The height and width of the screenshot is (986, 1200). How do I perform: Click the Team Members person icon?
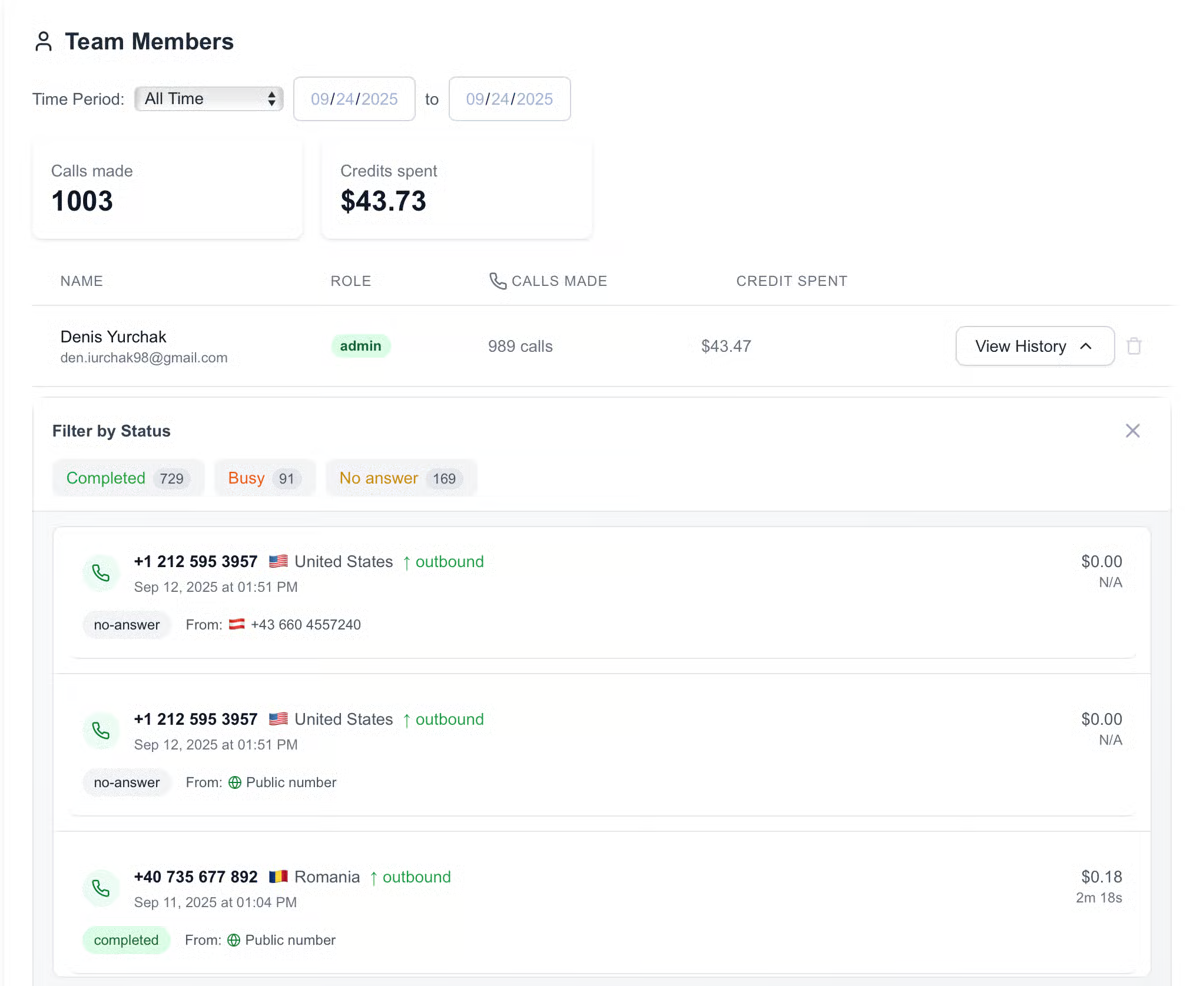pyautogui.click(x=43, y=42)
